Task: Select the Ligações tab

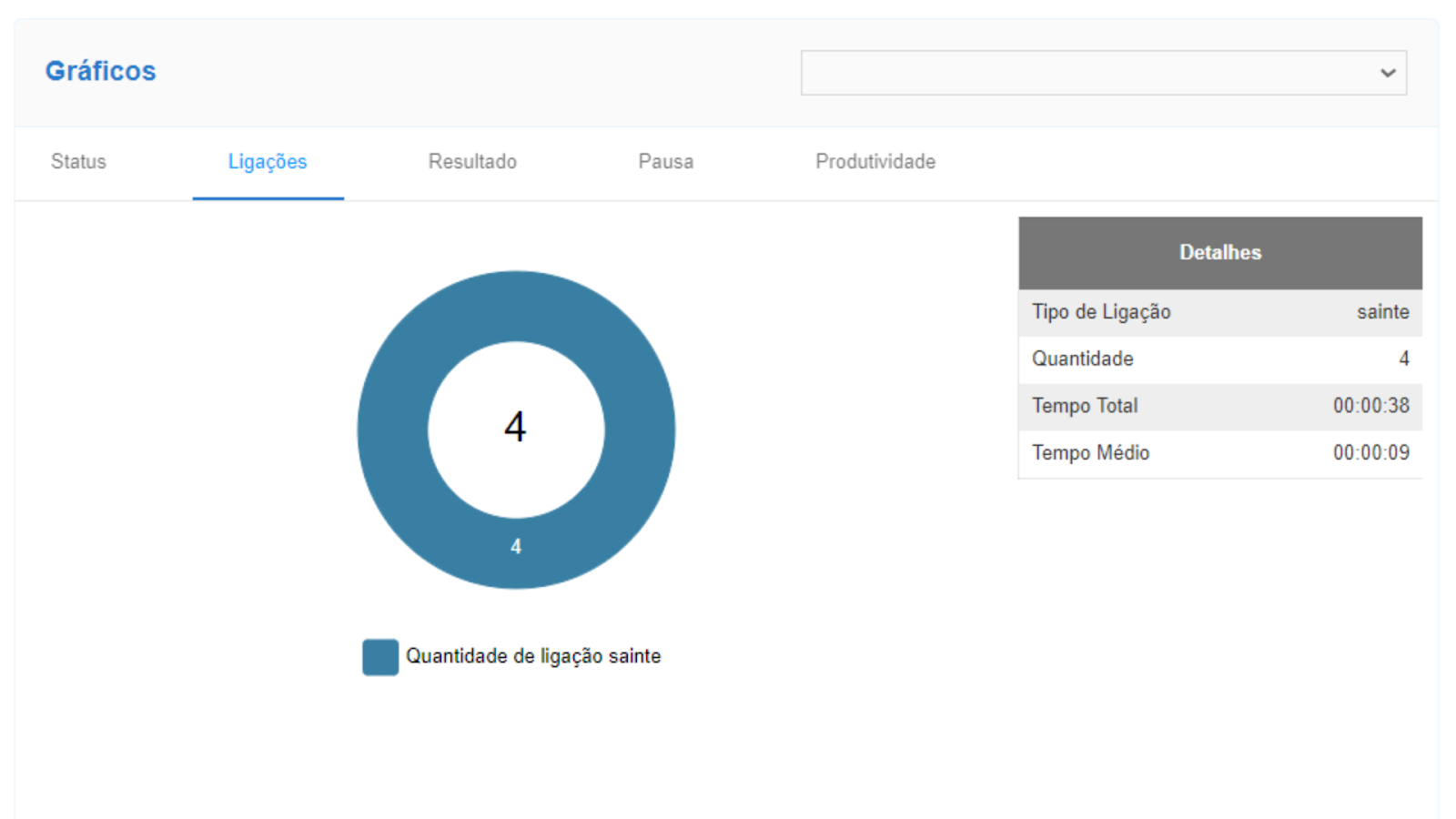Action: tap(268, 162)
